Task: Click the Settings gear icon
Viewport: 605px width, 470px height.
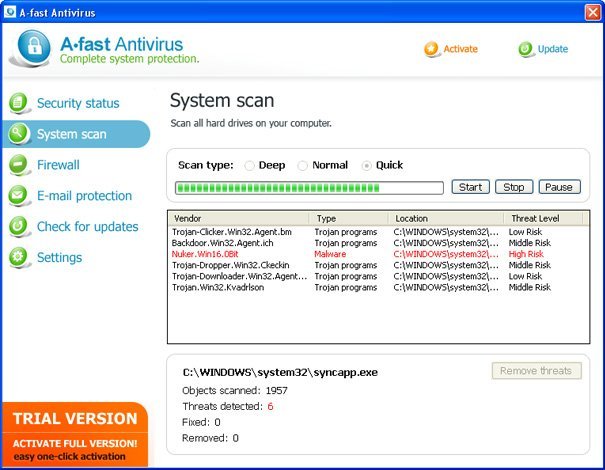Action: coord(18,258)
